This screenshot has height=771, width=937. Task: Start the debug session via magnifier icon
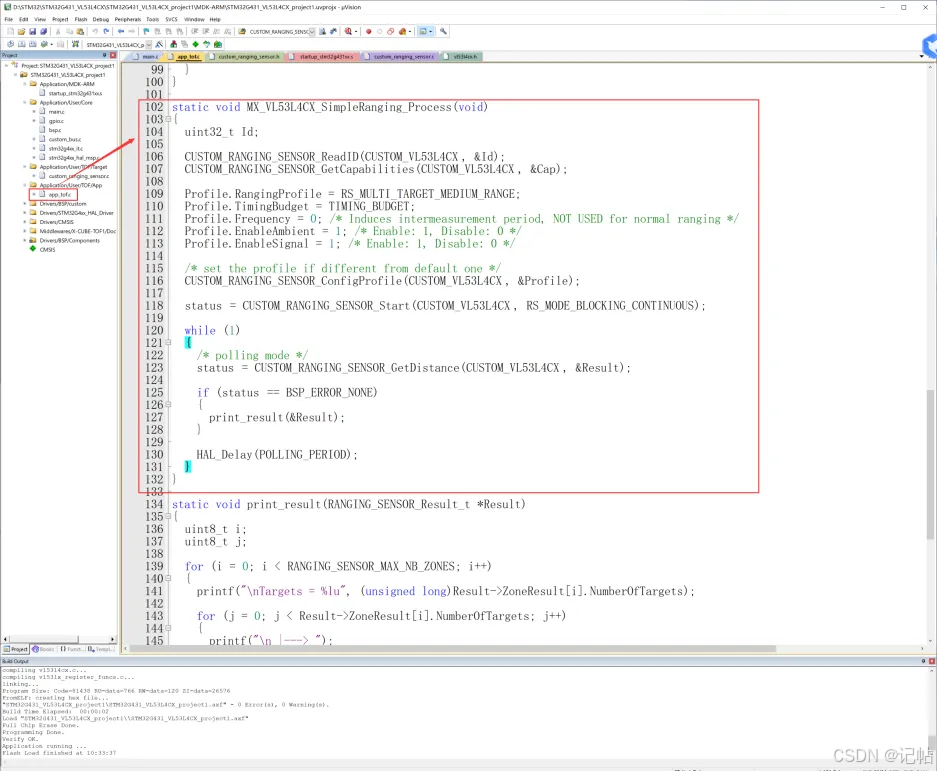348,31
